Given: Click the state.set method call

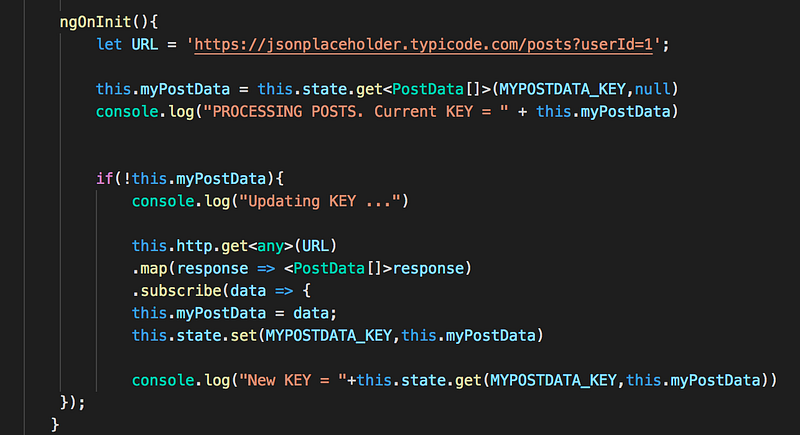Looking at the screenshot, I should [216, 336].
